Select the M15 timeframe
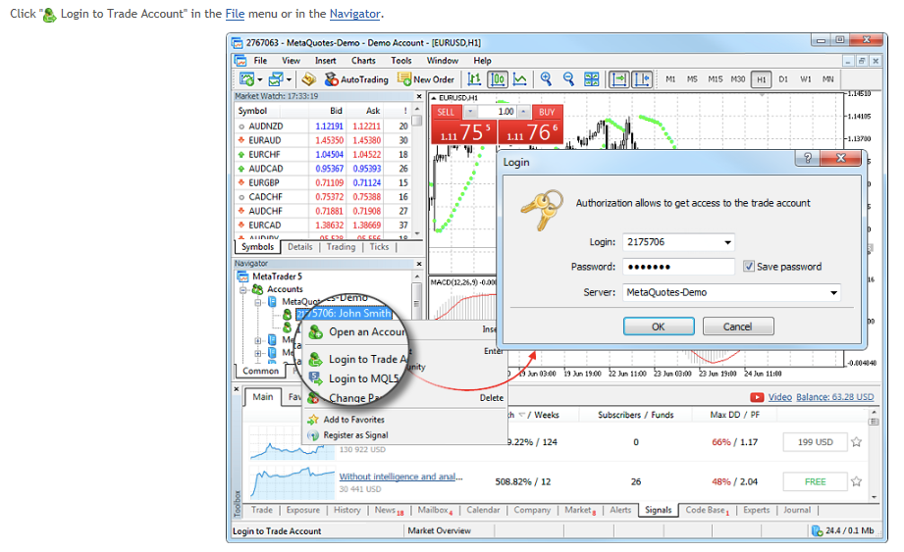904x552 pixels. click(x=715, y=79)
